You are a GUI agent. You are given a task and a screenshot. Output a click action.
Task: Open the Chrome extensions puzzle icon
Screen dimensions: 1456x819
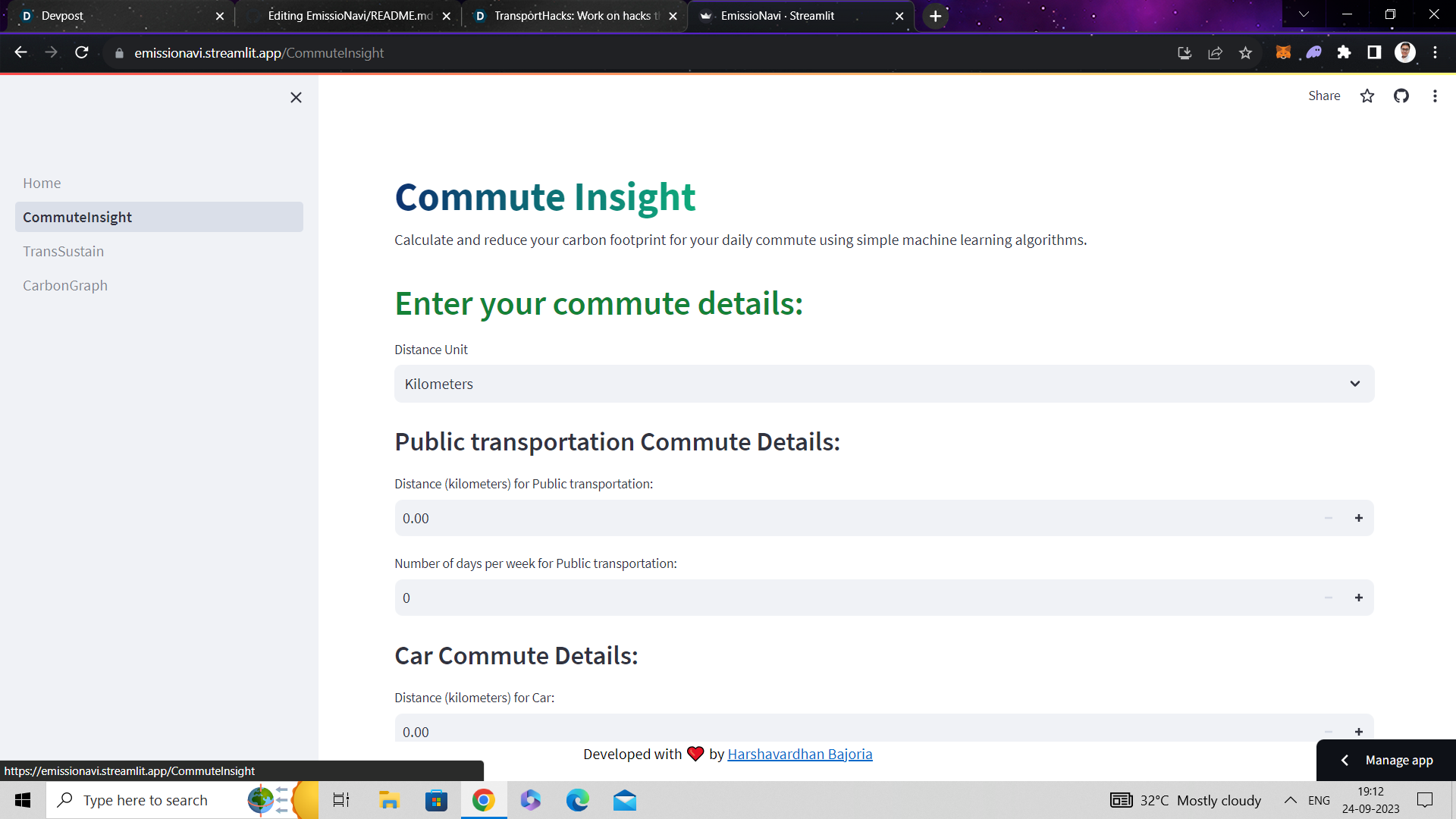click(1344, 52)
